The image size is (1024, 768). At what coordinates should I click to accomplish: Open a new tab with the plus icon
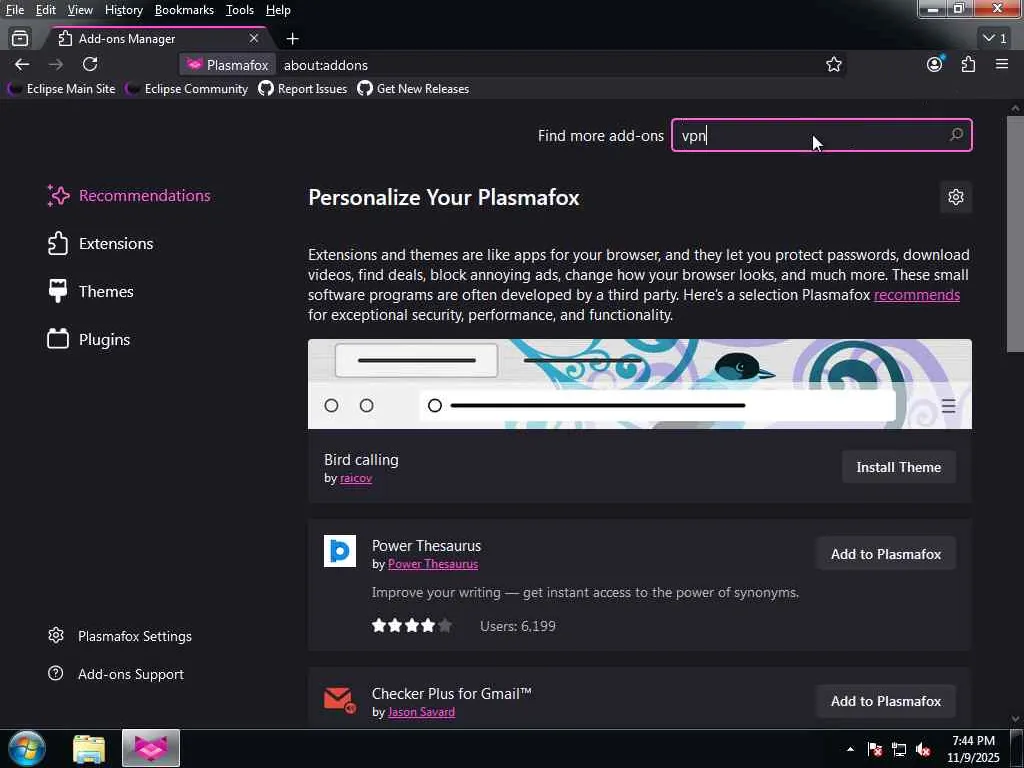click(293, 39)
